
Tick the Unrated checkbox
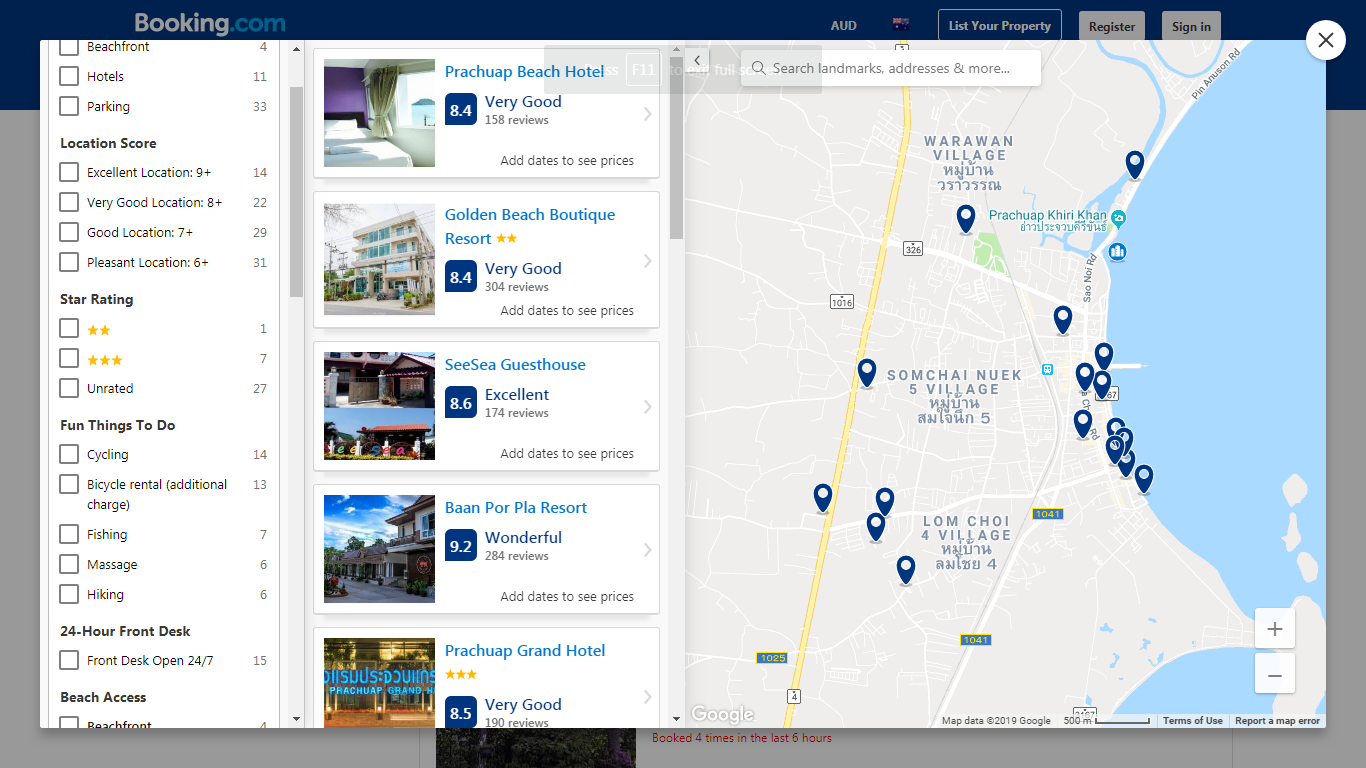[69, 388]
